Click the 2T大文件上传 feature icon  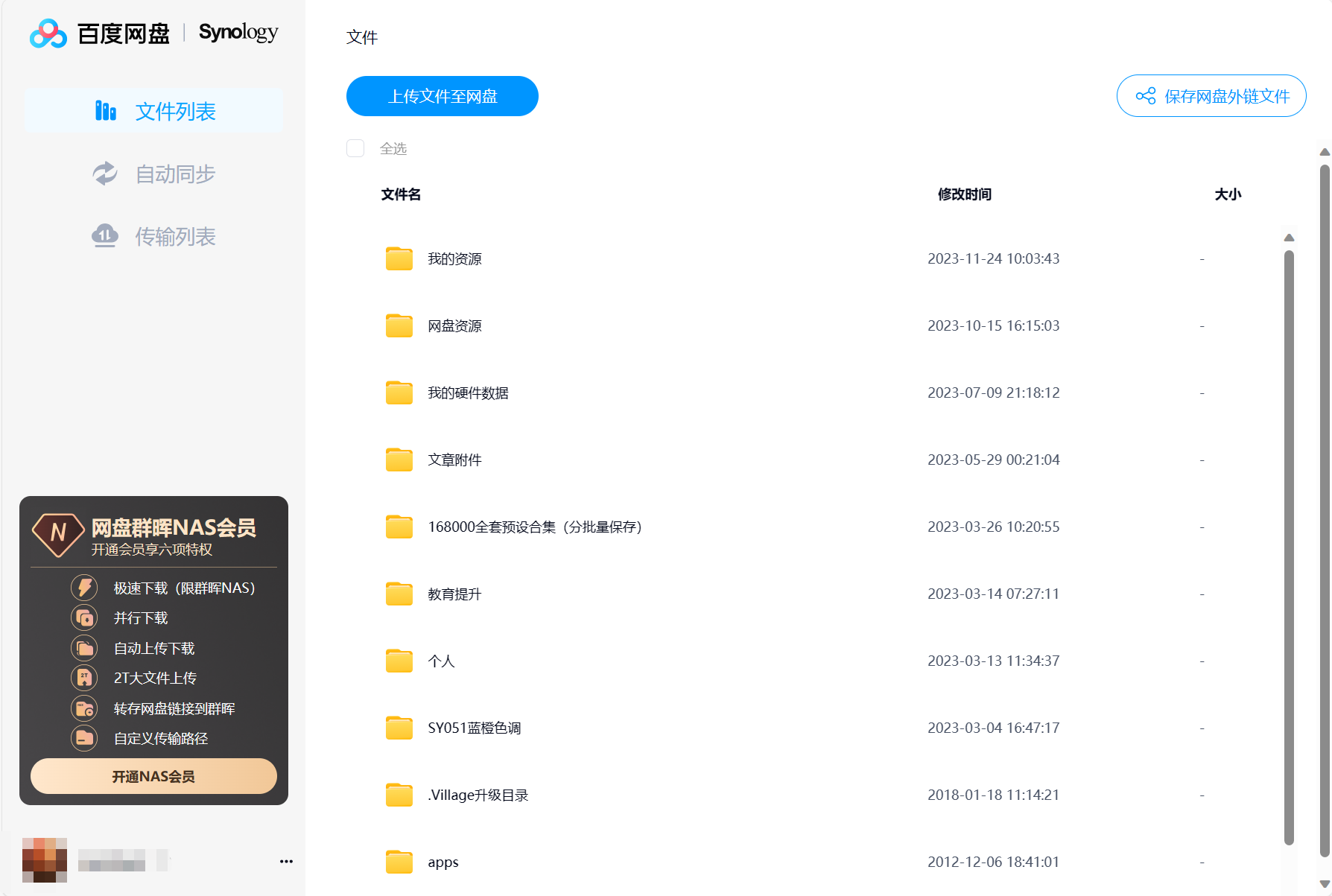point(84,678)
